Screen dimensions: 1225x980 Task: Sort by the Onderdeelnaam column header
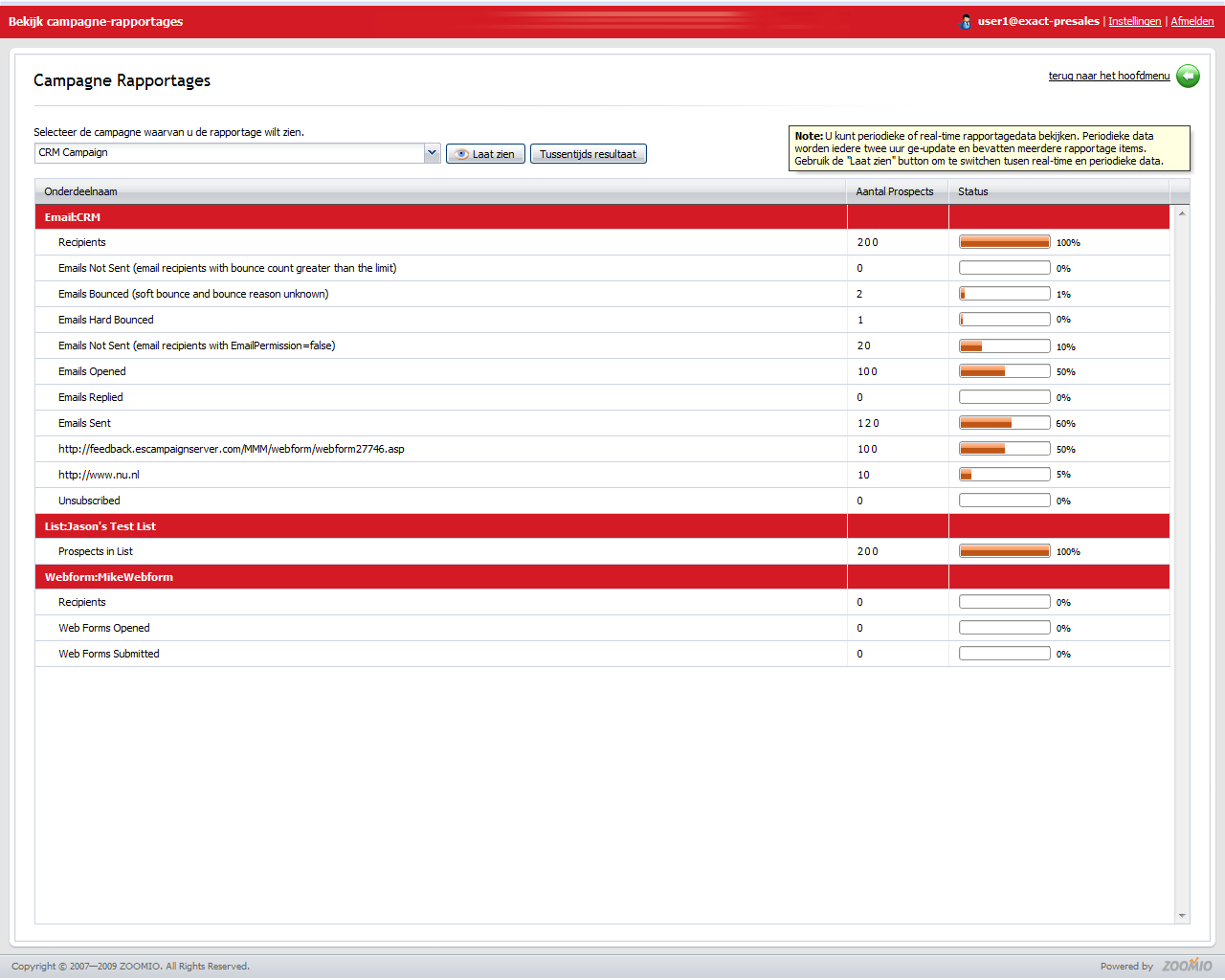click(x=441, y=191)
